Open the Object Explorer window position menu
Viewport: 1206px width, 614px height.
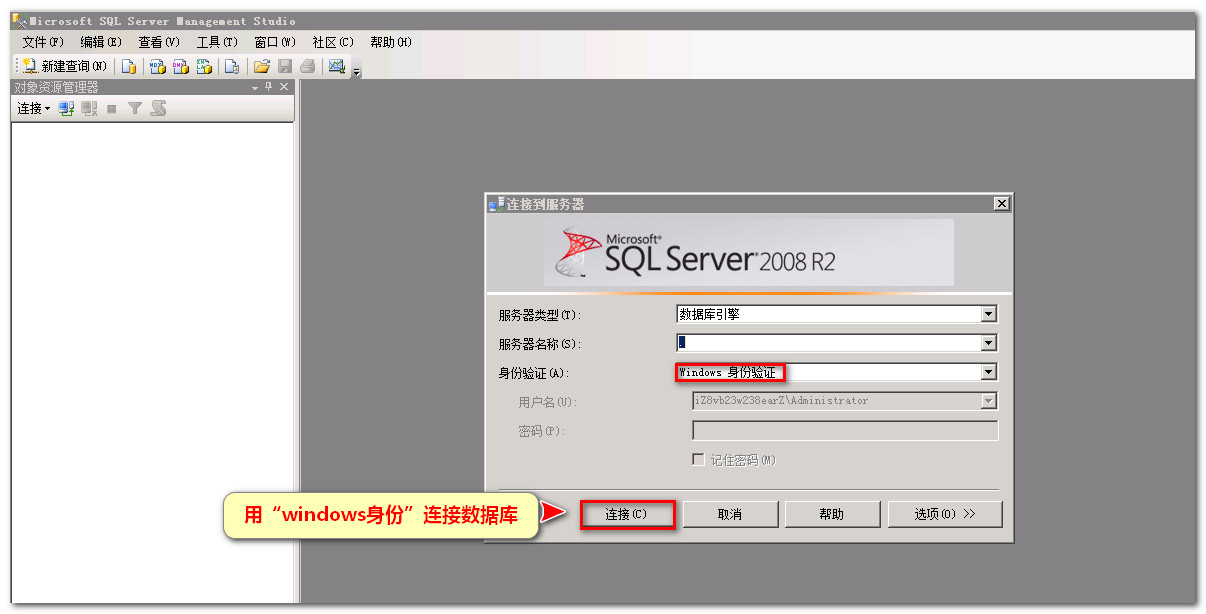pos(255,88)
